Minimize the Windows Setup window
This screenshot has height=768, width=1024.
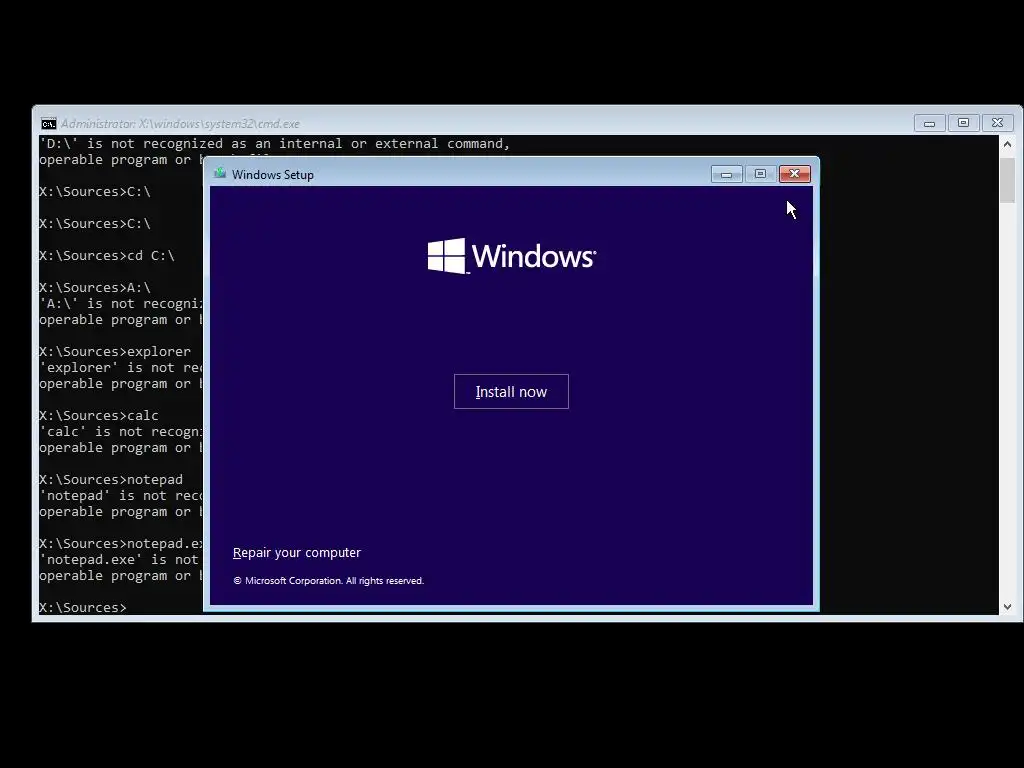point(726,174)
